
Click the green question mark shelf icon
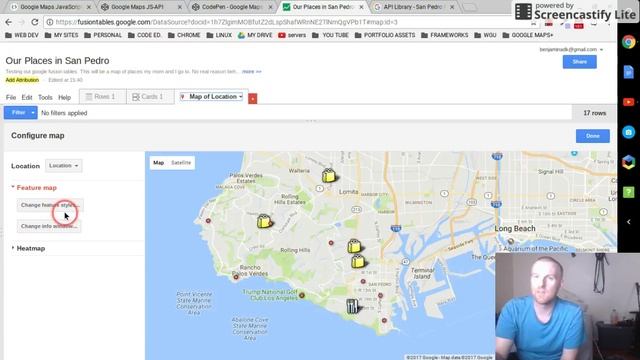coord(629,192)
